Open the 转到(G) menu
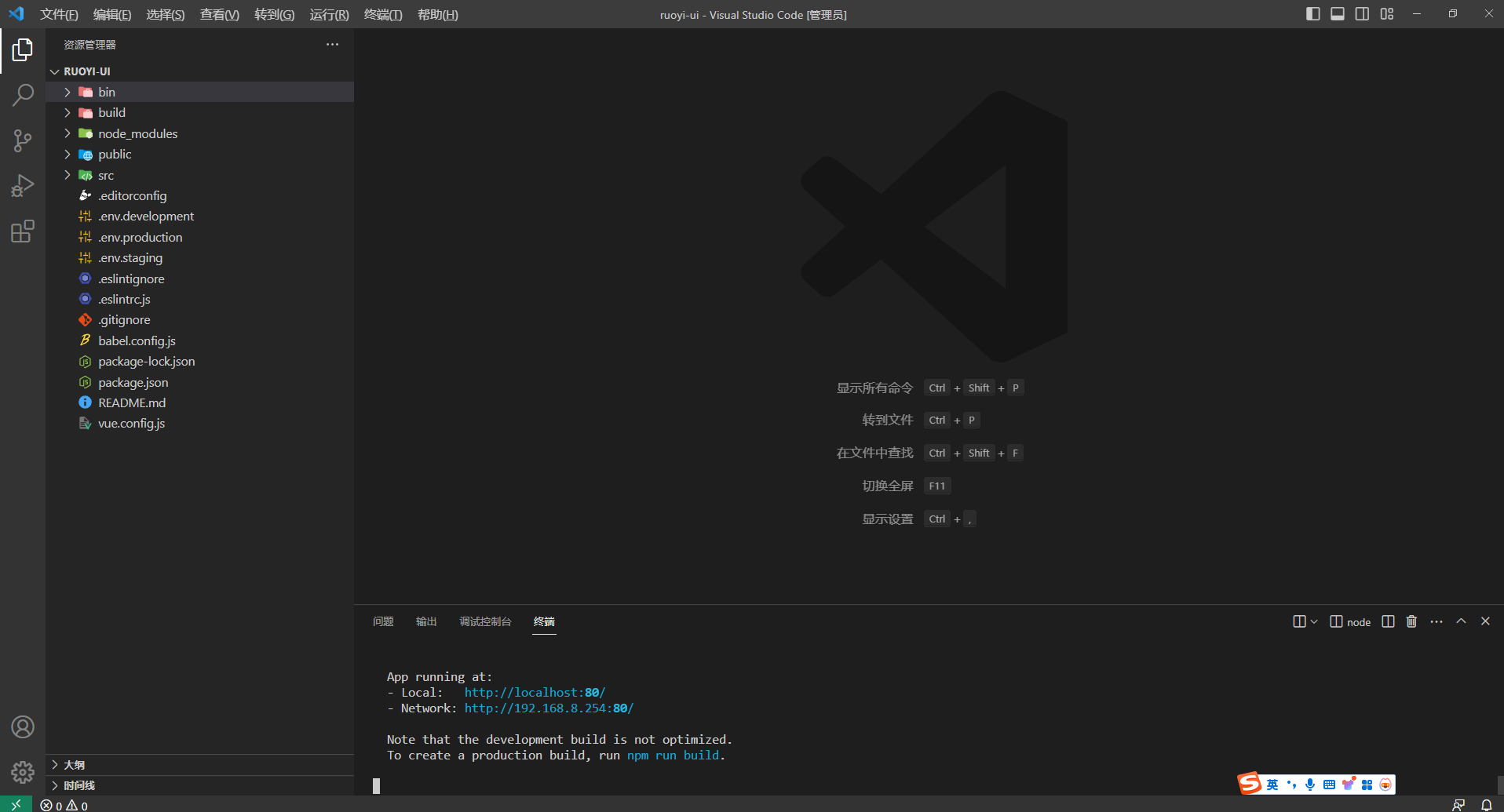 [x=275, y=15]
